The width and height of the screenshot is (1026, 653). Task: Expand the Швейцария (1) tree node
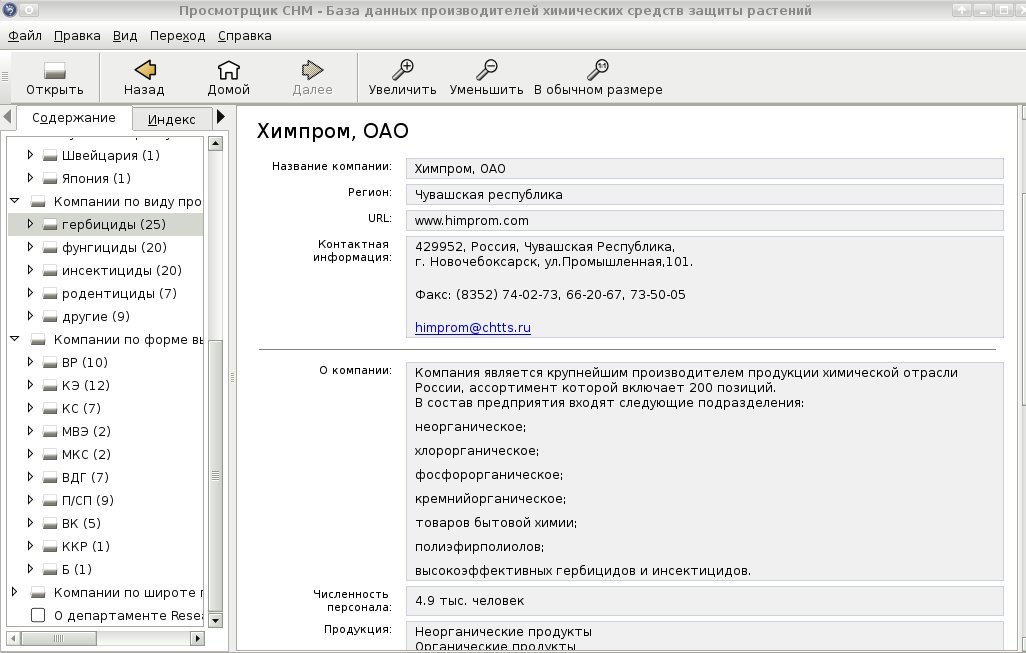click(x=30, y=155)
